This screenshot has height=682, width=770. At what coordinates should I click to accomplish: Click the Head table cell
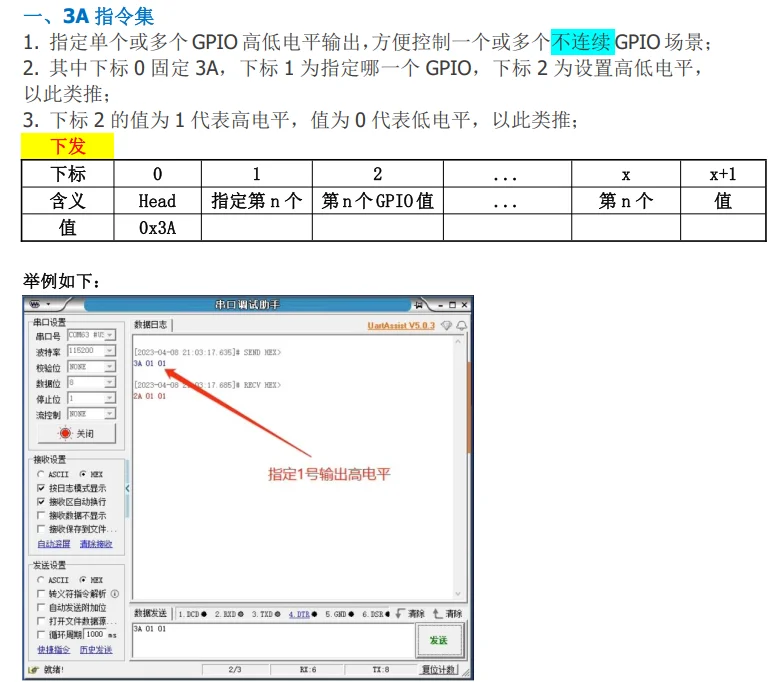[158, 201]
